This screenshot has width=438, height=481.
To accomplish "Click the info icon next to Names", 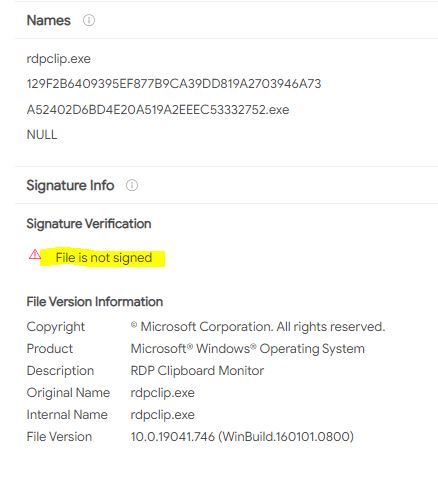I will click(89, 20).
